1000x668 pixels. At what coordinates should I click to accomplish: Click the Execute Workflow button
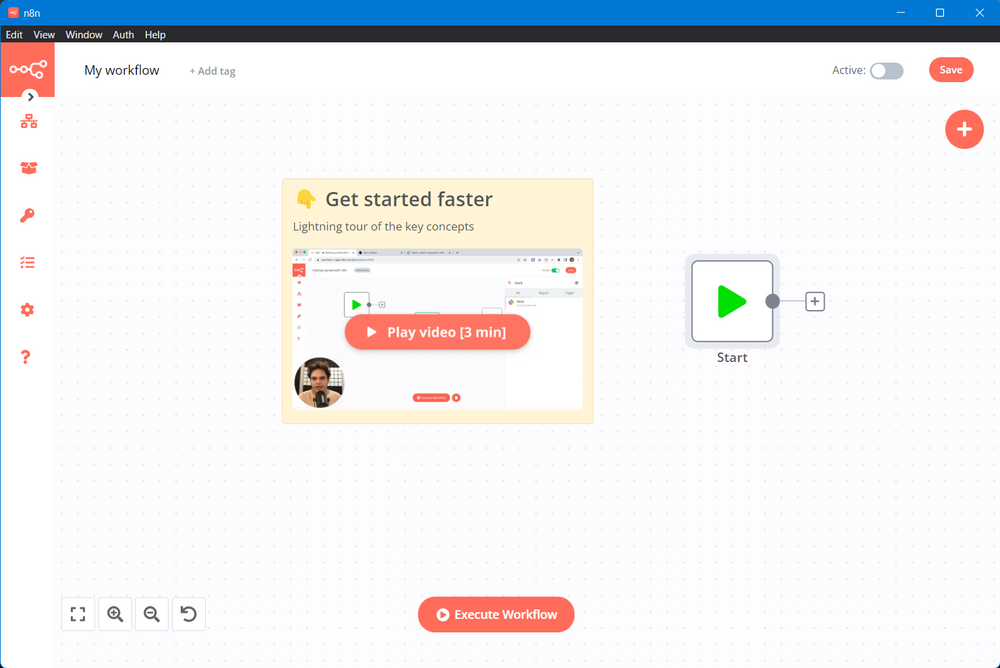pyautogui.click(x=496, y=614)
